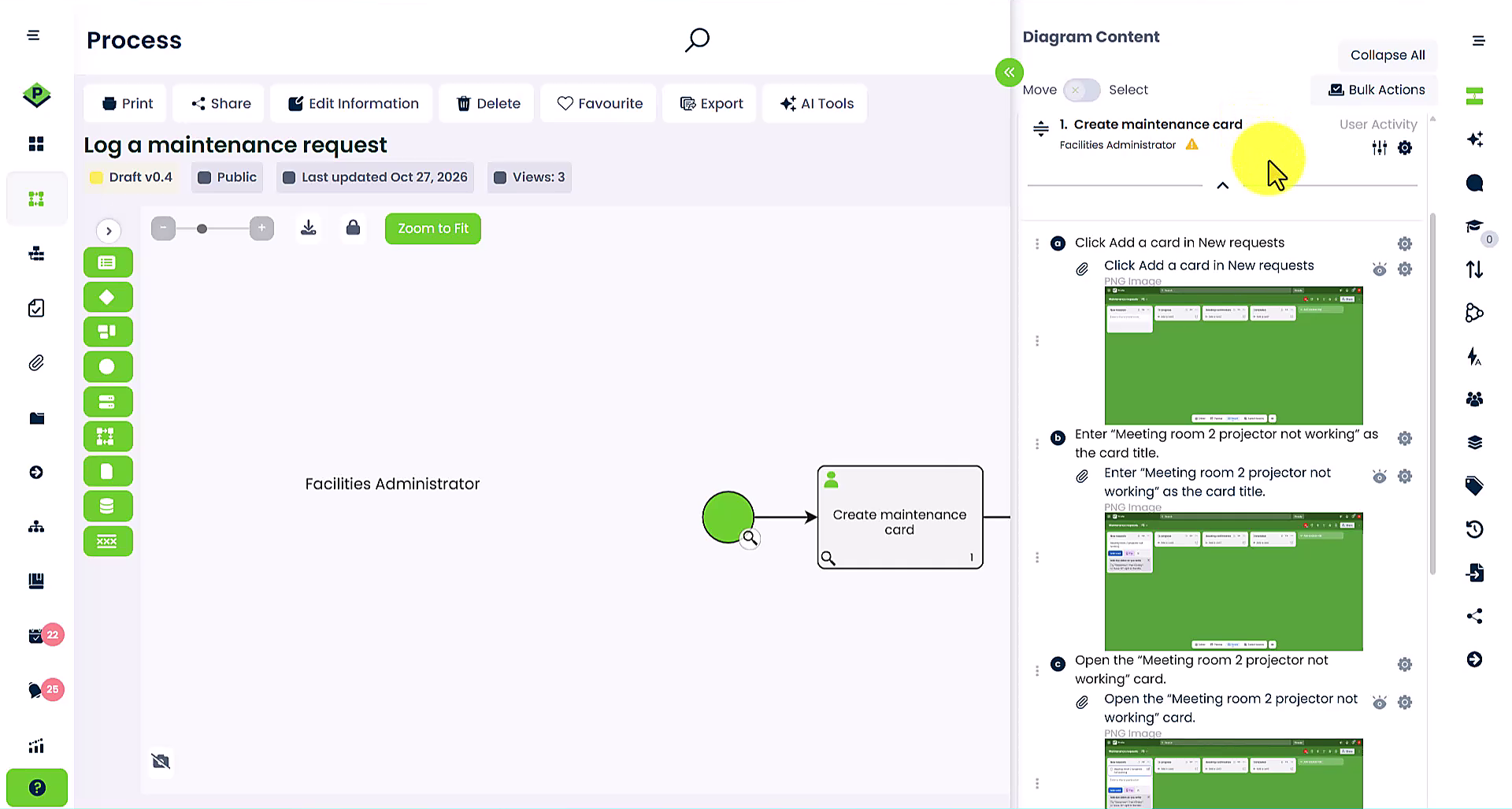Expand the shape palette with the chevron arrow

pyautogui.click(x=109, y=231)
